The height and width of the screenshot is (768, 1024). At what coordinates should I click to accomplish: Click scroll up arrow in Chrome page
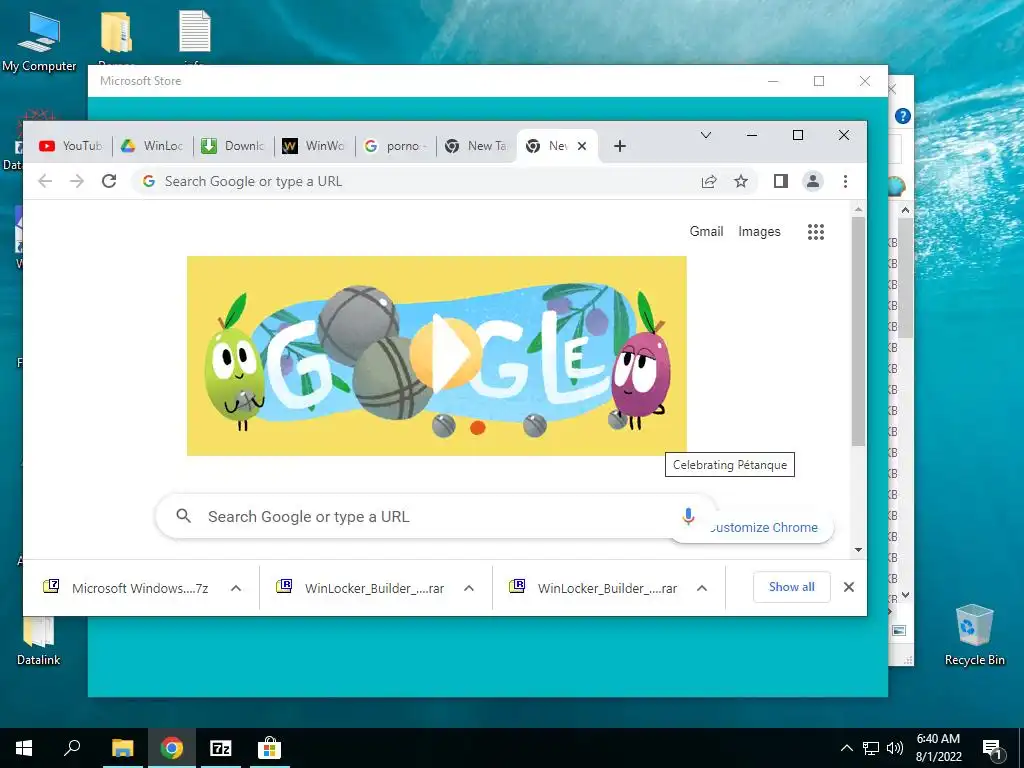point(858,209)
